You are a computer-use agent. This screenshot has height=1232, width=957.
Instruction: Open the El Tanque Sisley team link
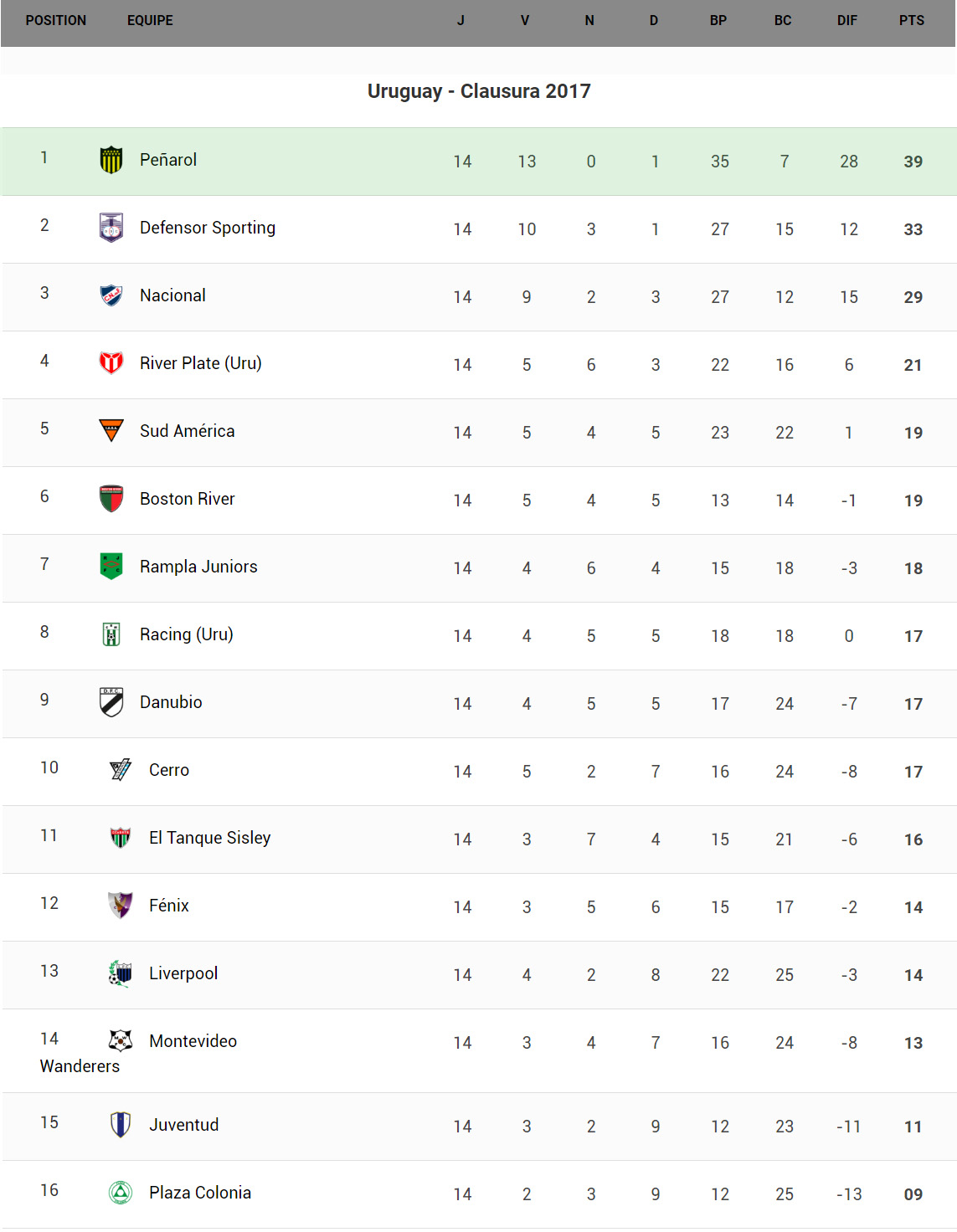tap(209, 838)
